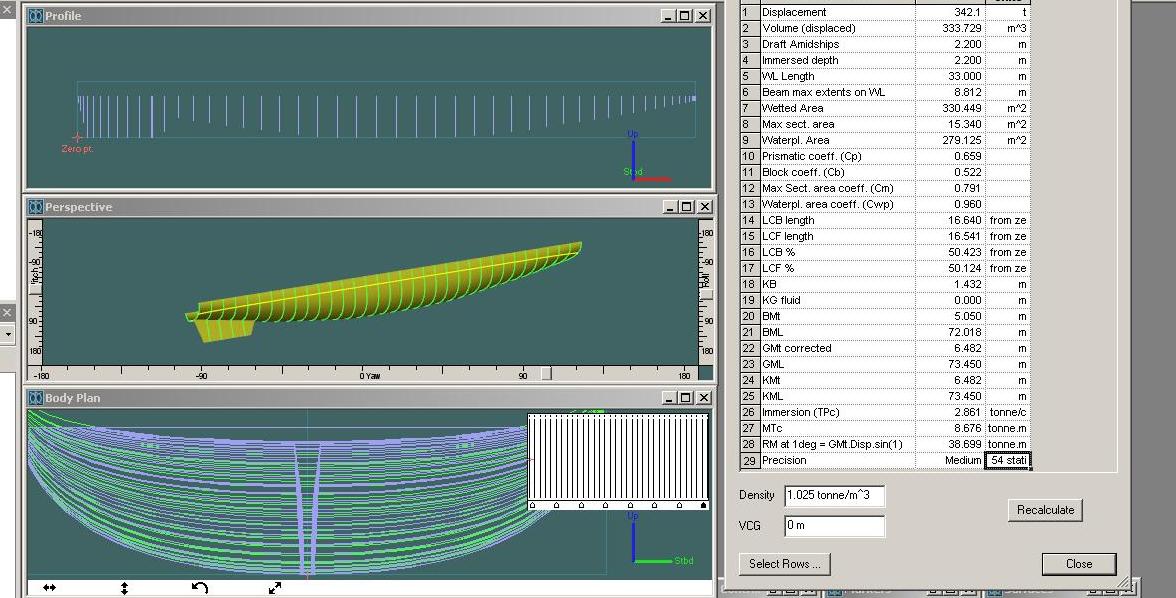1176x598 pixels.
Task: Select the Precision row's '54 stati' cell
Action: [1007, 460]
